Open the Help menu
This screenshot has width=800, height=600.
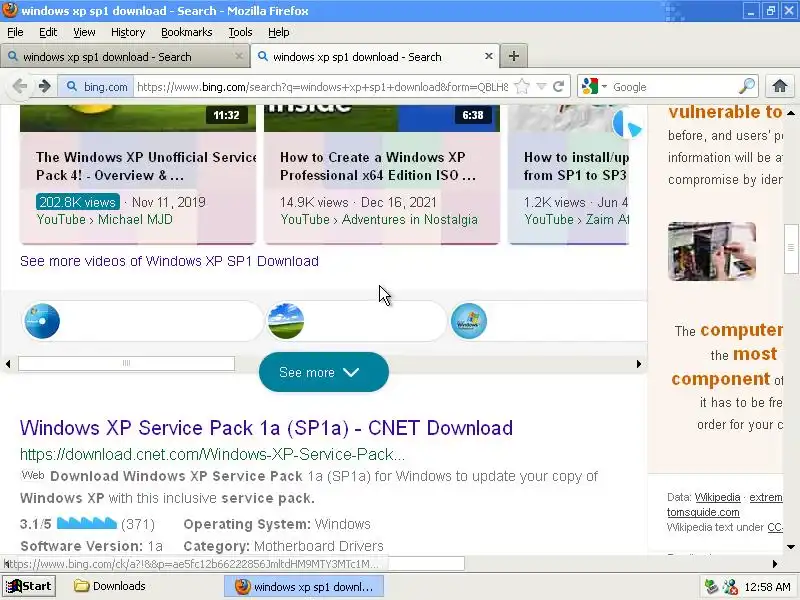pyautogui.click(x=279, y=32)
